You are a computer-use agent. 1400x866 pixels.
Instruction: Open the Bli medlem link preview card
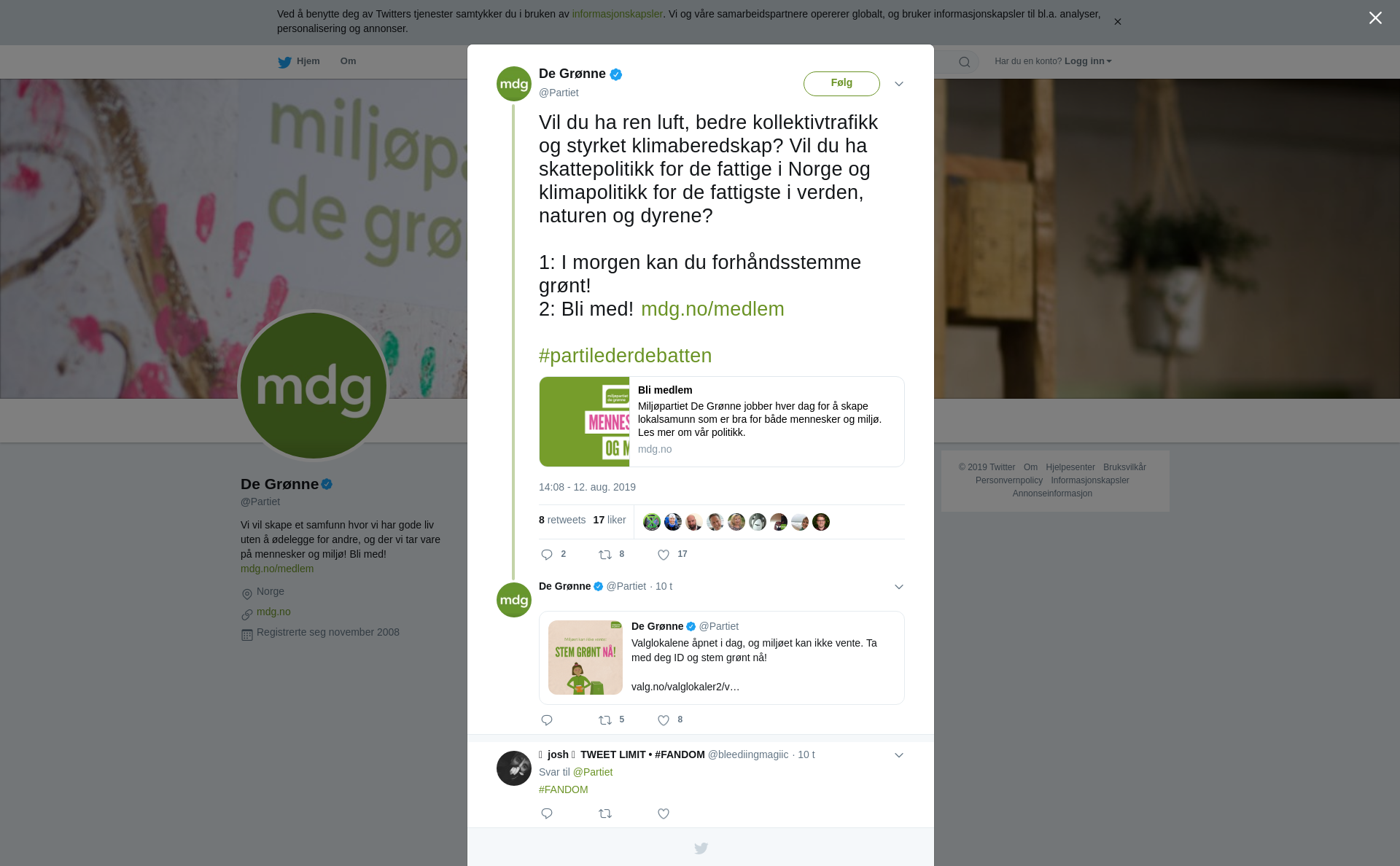tap(722, 421)
